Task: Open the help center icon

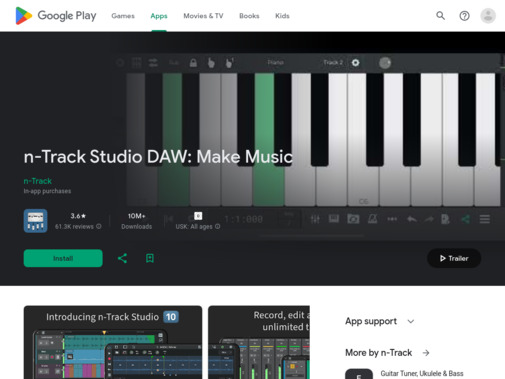Action: click(x=464, y=16)
